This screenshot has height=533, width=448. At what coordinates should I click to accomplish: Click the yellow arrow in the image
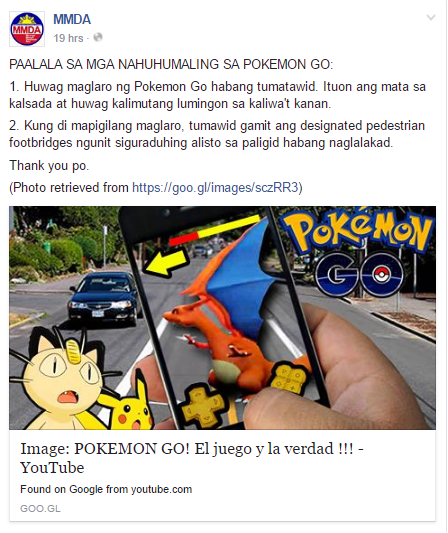click(166, 261)
